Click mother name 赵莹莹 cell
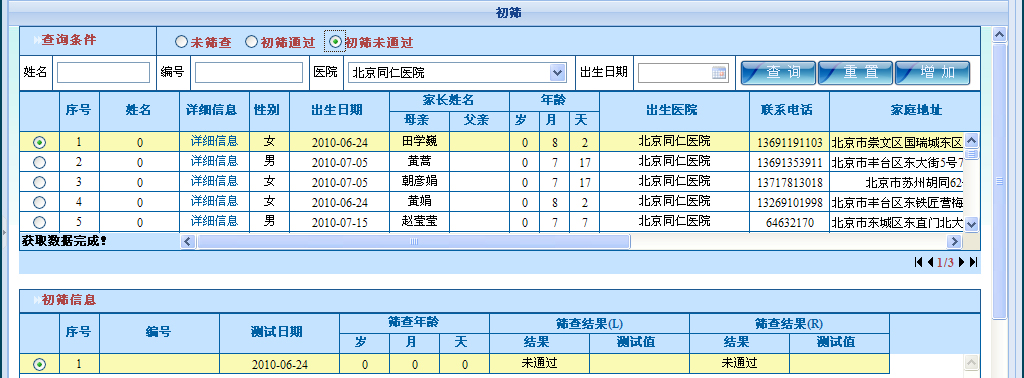Image resolution: width=1024 pixels, height=378 pixels. pos(419,221)
